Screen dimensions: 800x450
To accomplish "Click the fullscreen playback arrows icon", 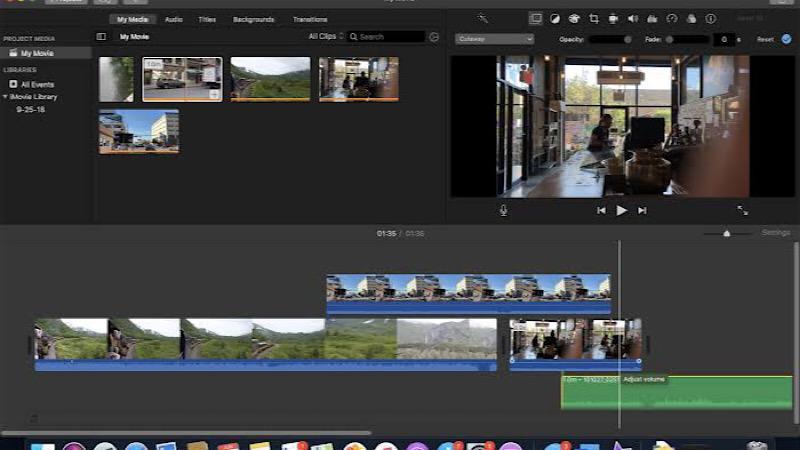I will 742,210.
